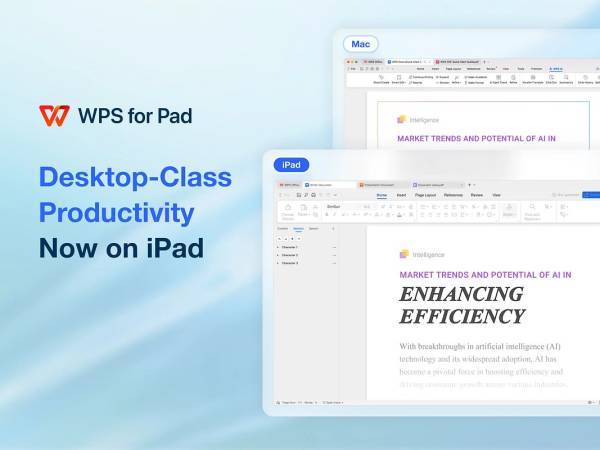This screenshot has width=600, height=450.
Task: Click the WPS logo beside WPS for Pad
Action: 54,116
